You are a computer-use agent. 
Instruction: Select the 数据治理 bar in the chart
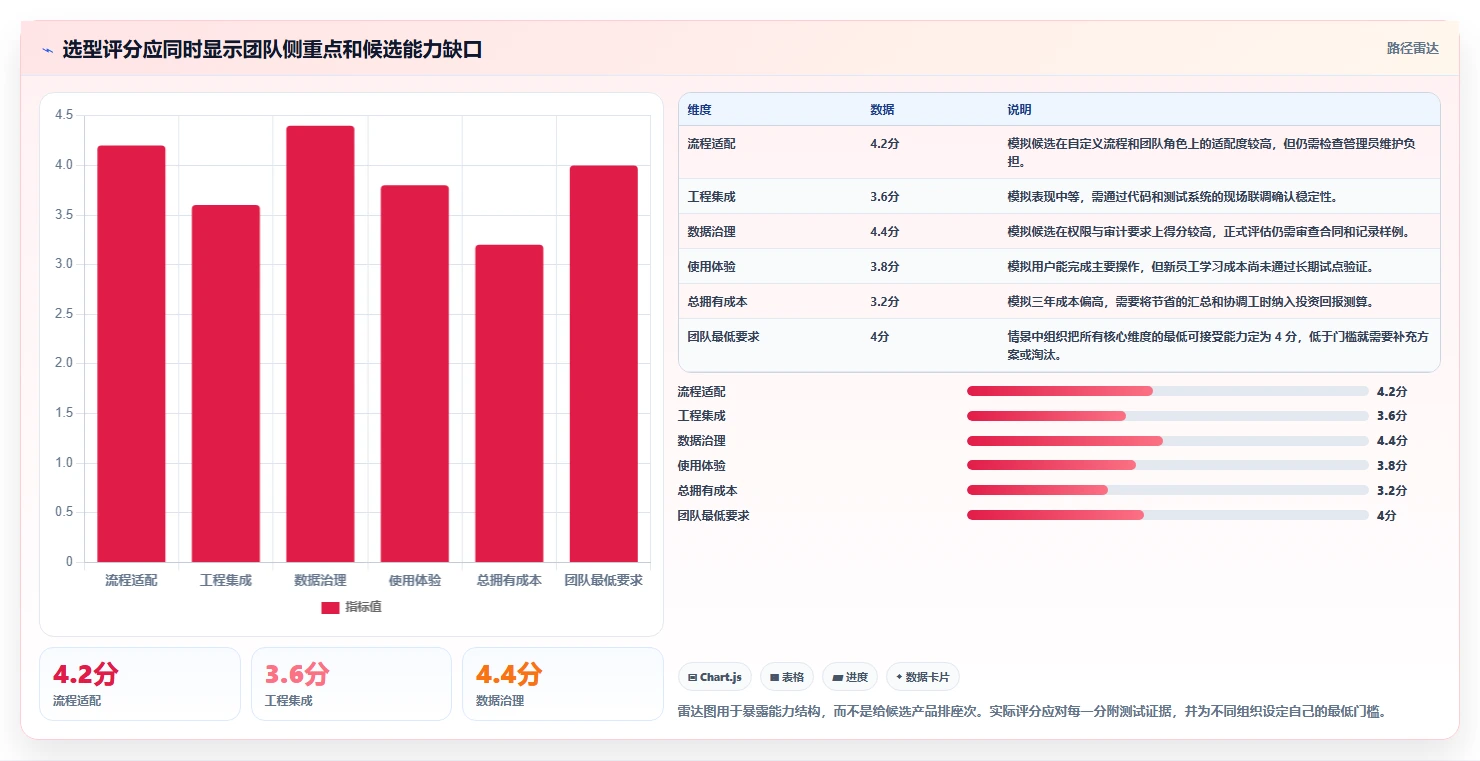[x=320, y=344]
